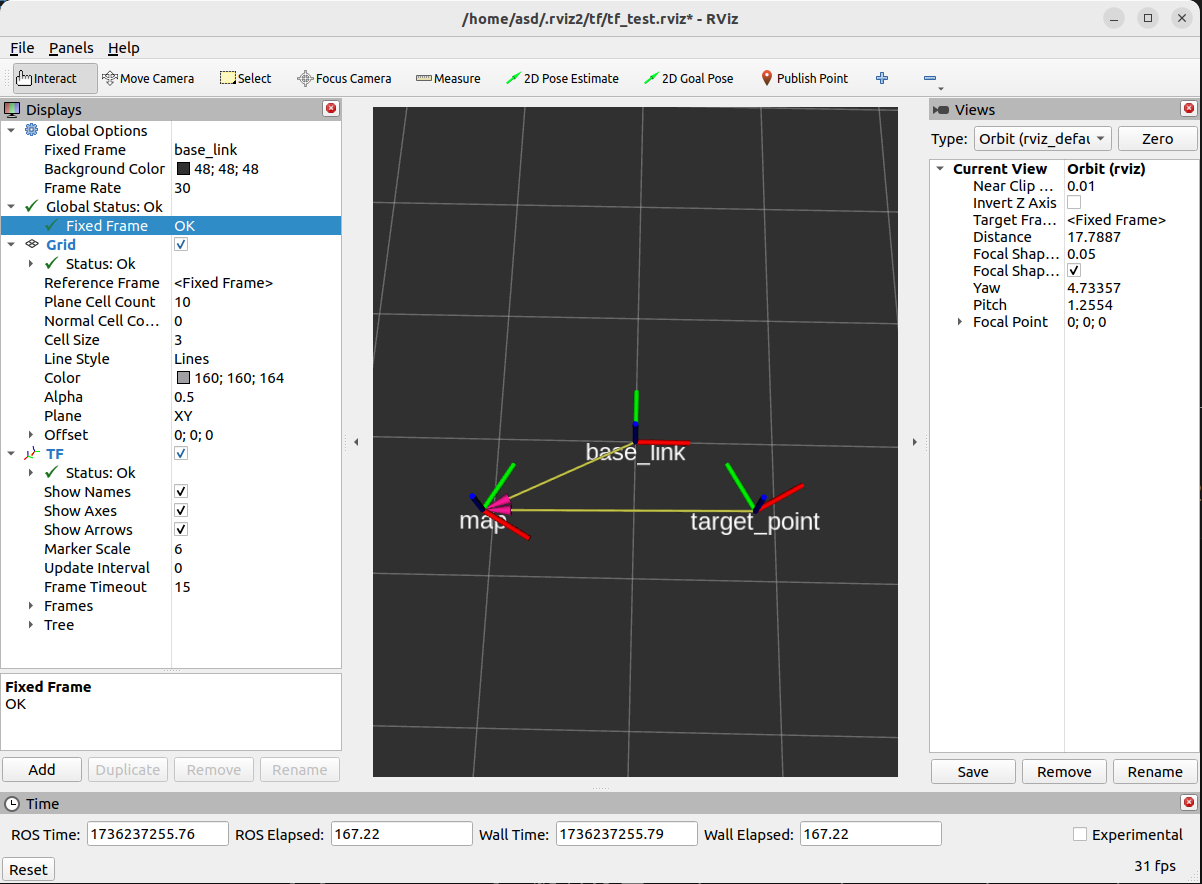The width and height of the screenshot is (1202, 884).
Task: Click the Grid Color swatch
Action: pos(183,377)
